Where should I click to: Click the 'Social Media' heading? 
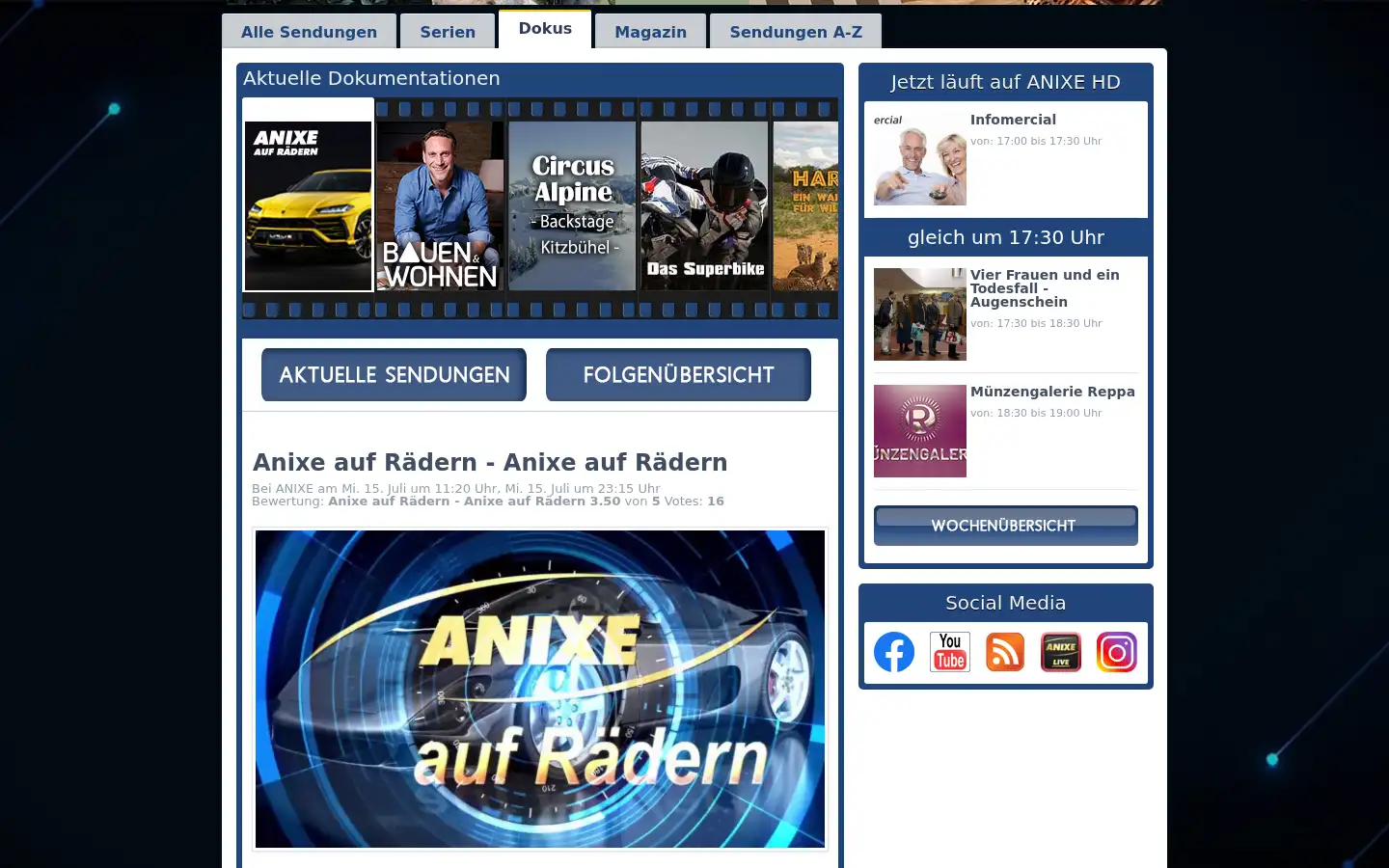pyautogui.click(x=1005, y=603)
